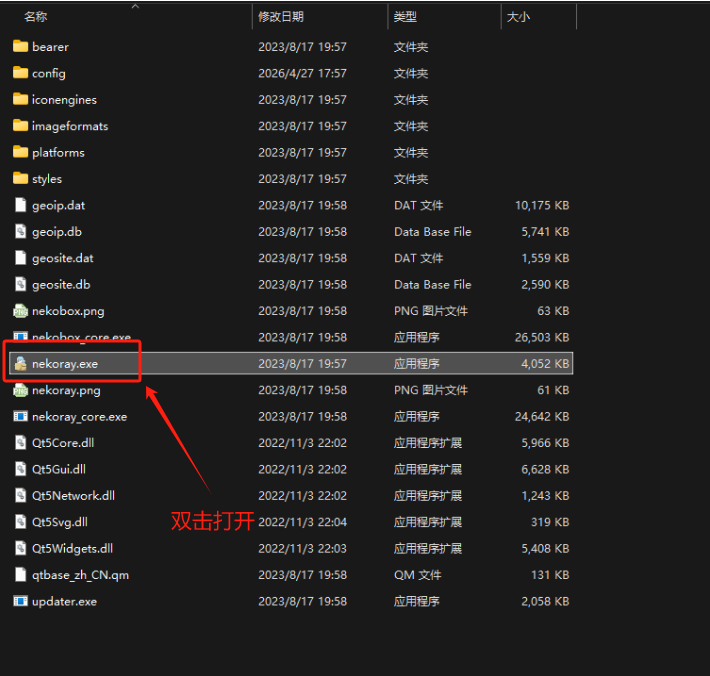This screenshot has width=710, height=676.
Task: Click the Qt5Core.dll file icon
Action: click(x=20, y=442)
